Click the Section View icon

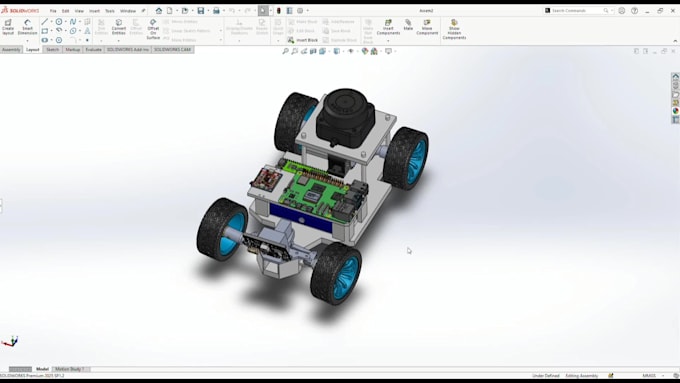[x=313, y=51]
